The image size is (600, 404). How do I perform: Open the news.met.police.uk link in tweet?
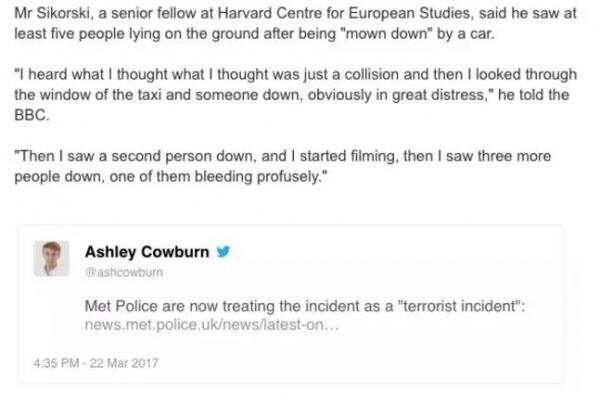(212, 325)
